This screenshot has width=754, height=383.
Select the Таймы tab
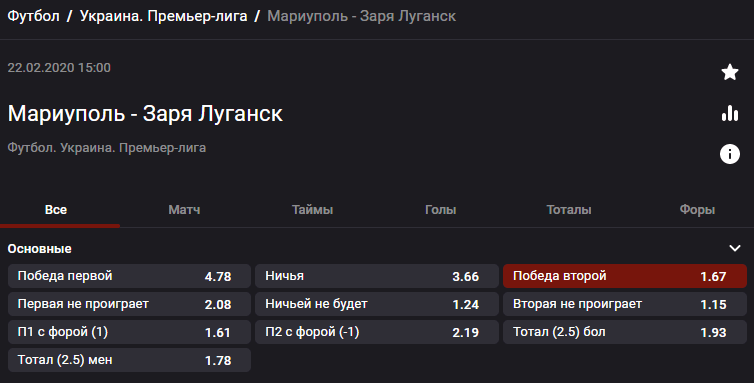click(312, 210)
